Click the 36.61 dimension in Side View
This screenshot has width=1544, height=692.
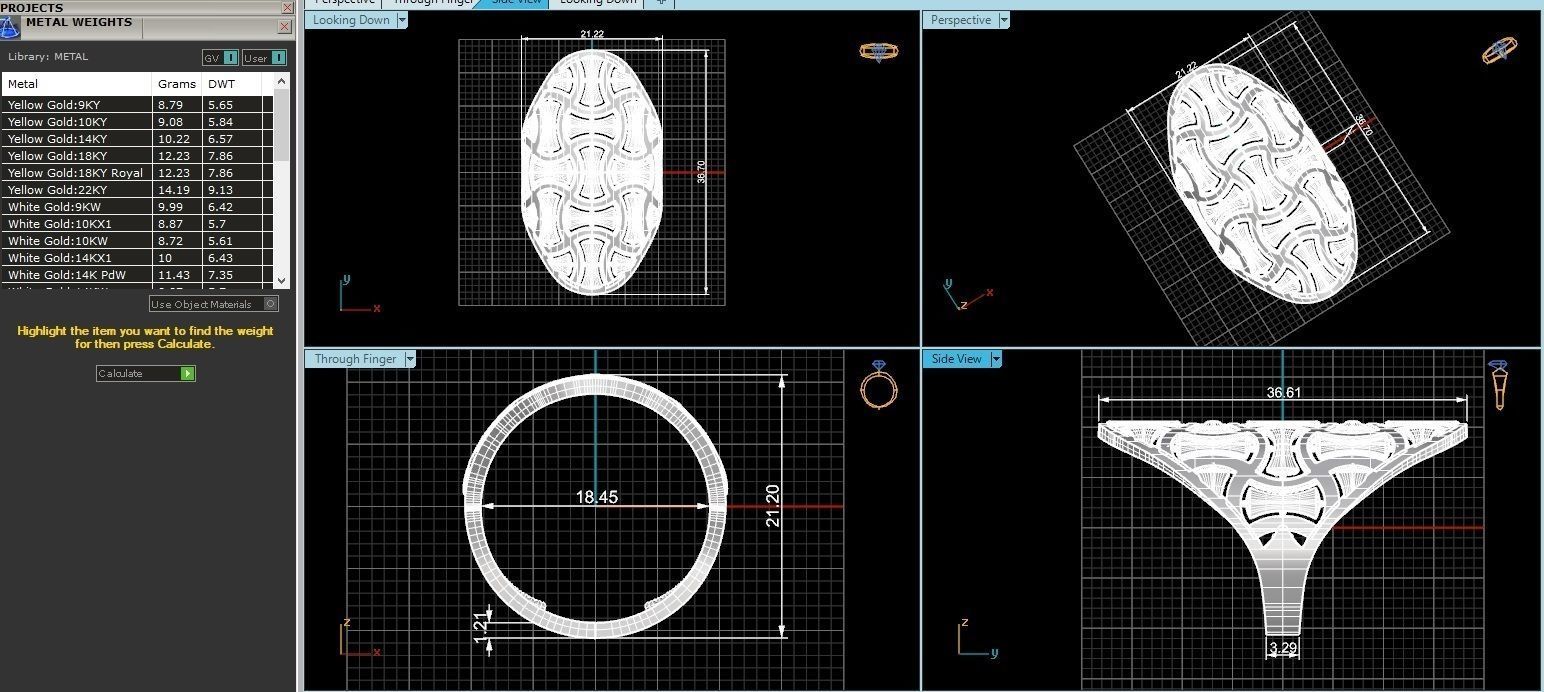pyautogui.click(x=1283, y=393)
